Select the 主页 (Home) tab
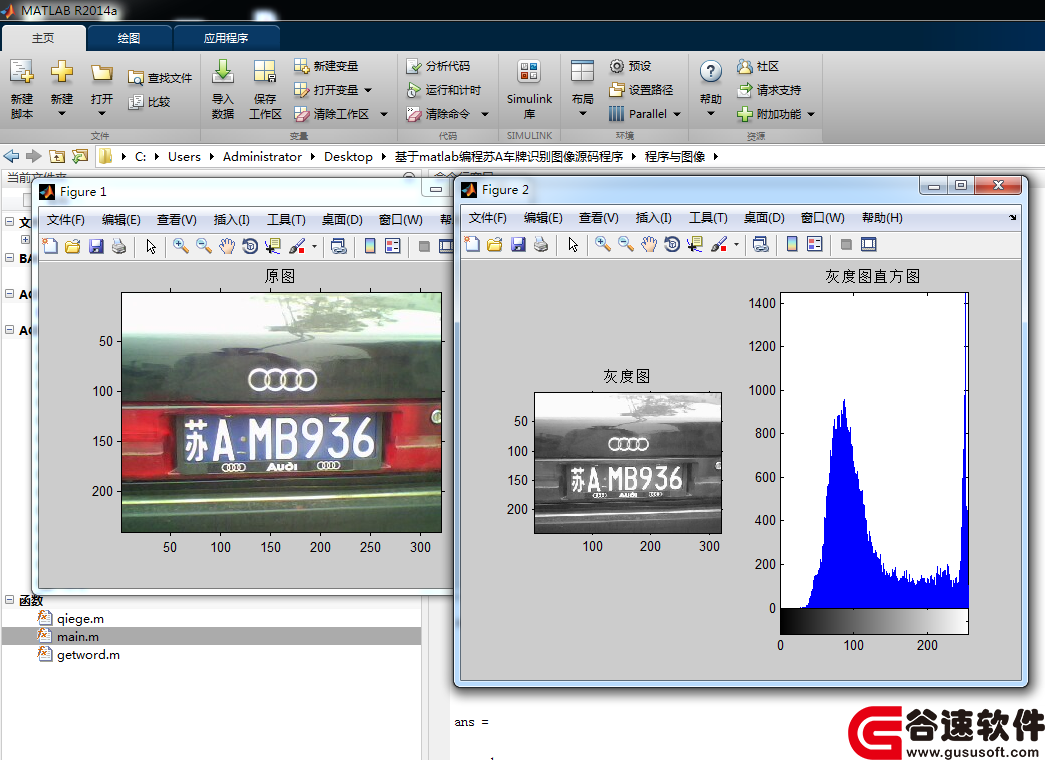Screen dimensions: 1045x760 43,38
